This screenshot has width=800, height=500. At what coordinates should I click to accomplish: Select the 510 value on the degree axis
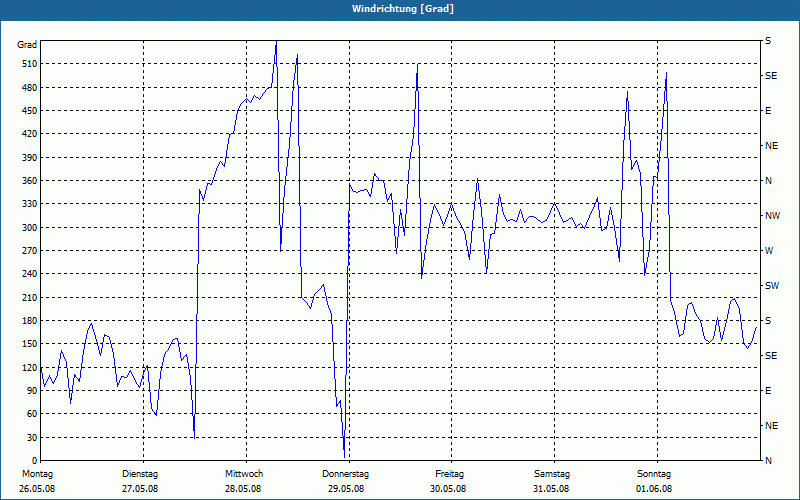(30, 64)
